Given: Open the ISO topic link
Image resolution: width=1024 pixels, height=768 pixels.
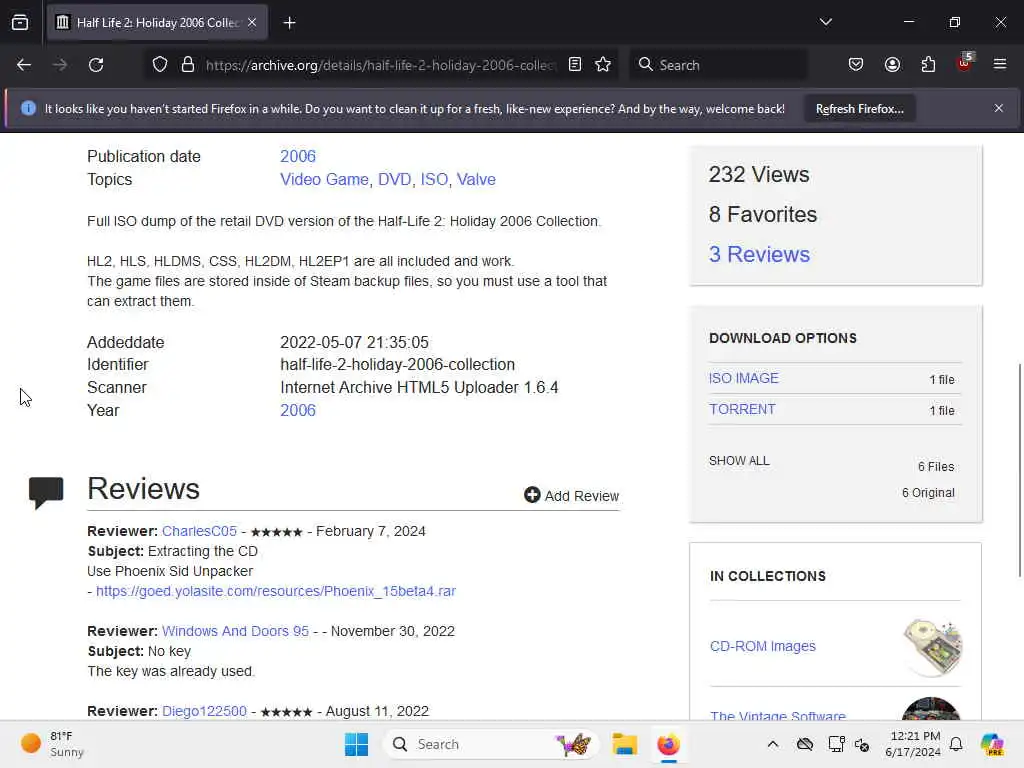Looking at the screenshot, I should 434,179.
